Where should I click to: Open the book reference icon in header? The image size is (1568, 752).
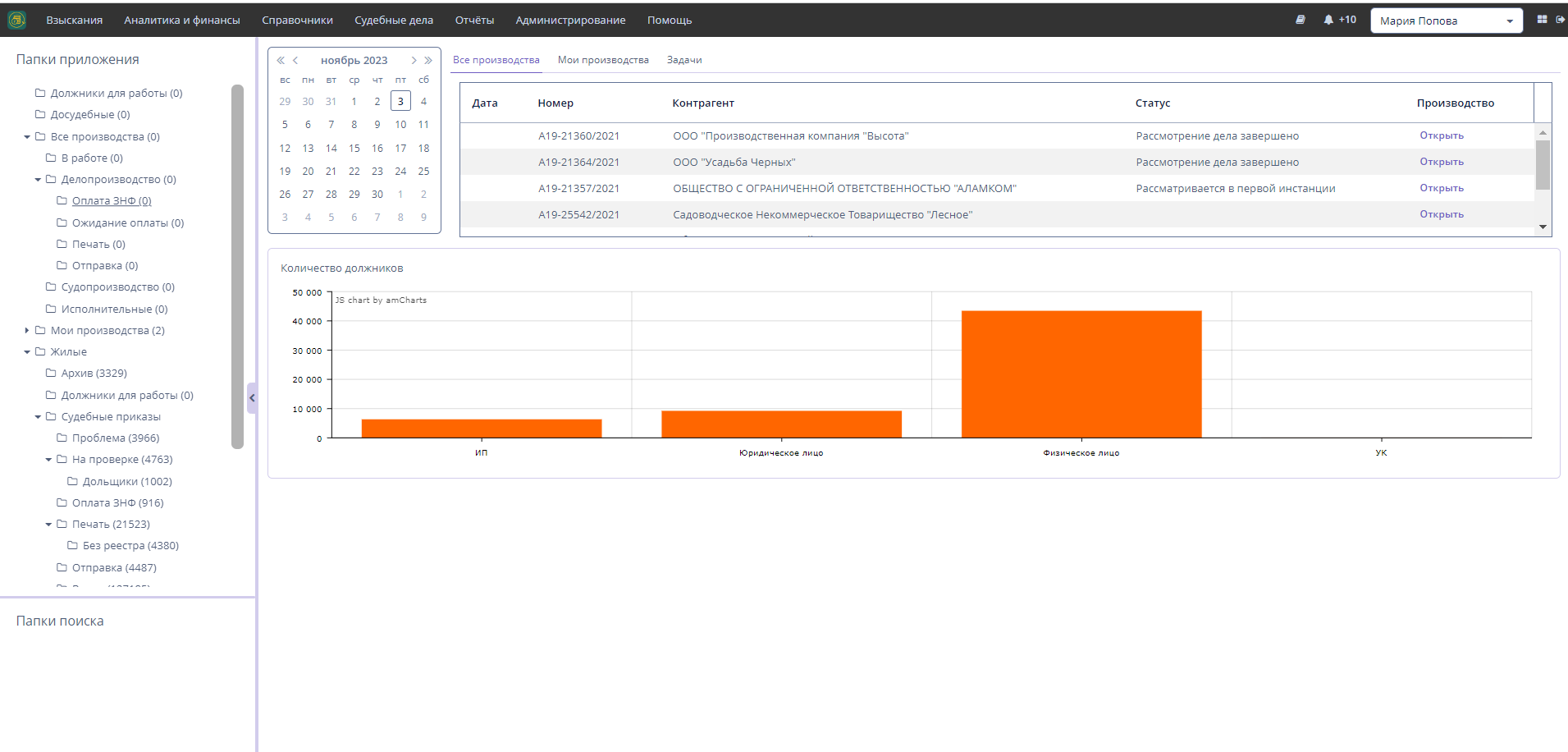(1301, 20)
